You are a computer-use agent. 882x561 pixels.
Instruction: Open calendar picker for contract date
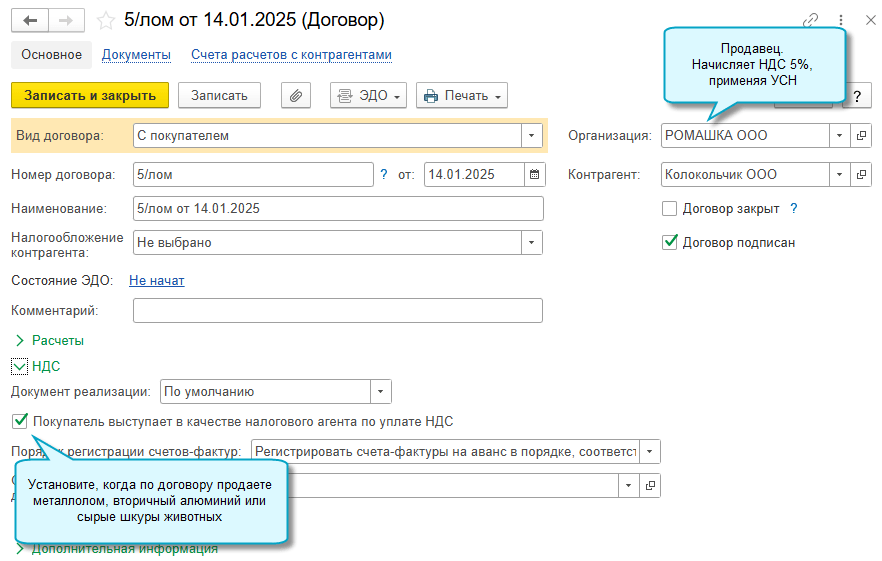coord(535,174)
